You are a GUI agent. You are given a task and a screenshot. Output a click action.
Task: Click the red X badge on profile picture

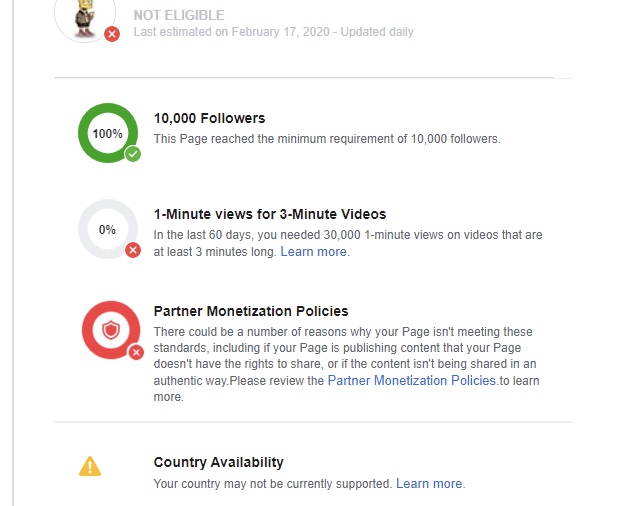pos(112,34)
